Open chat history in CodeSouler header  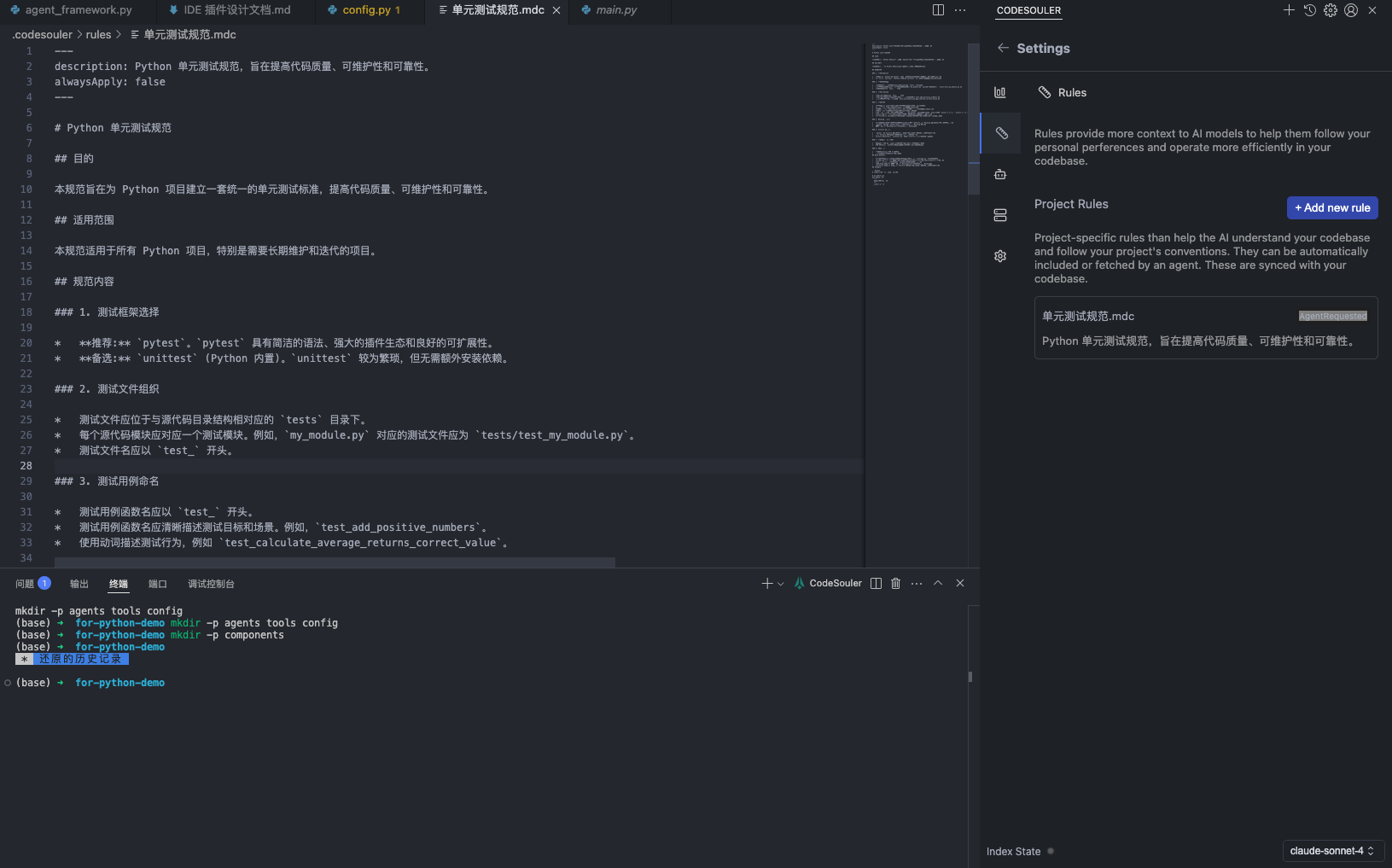tap(1309, 10)
